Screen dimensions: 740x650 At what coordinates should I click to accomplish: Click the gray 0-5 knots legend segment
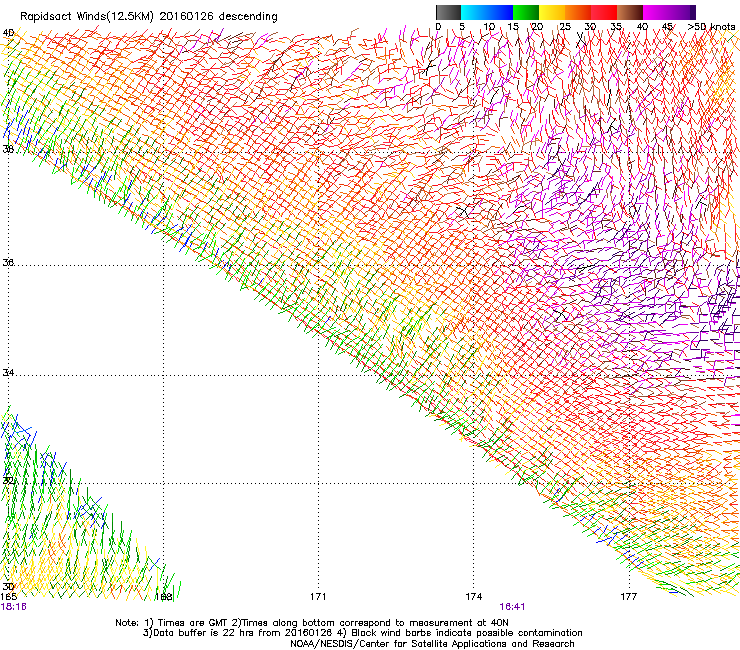click(448, 12)
